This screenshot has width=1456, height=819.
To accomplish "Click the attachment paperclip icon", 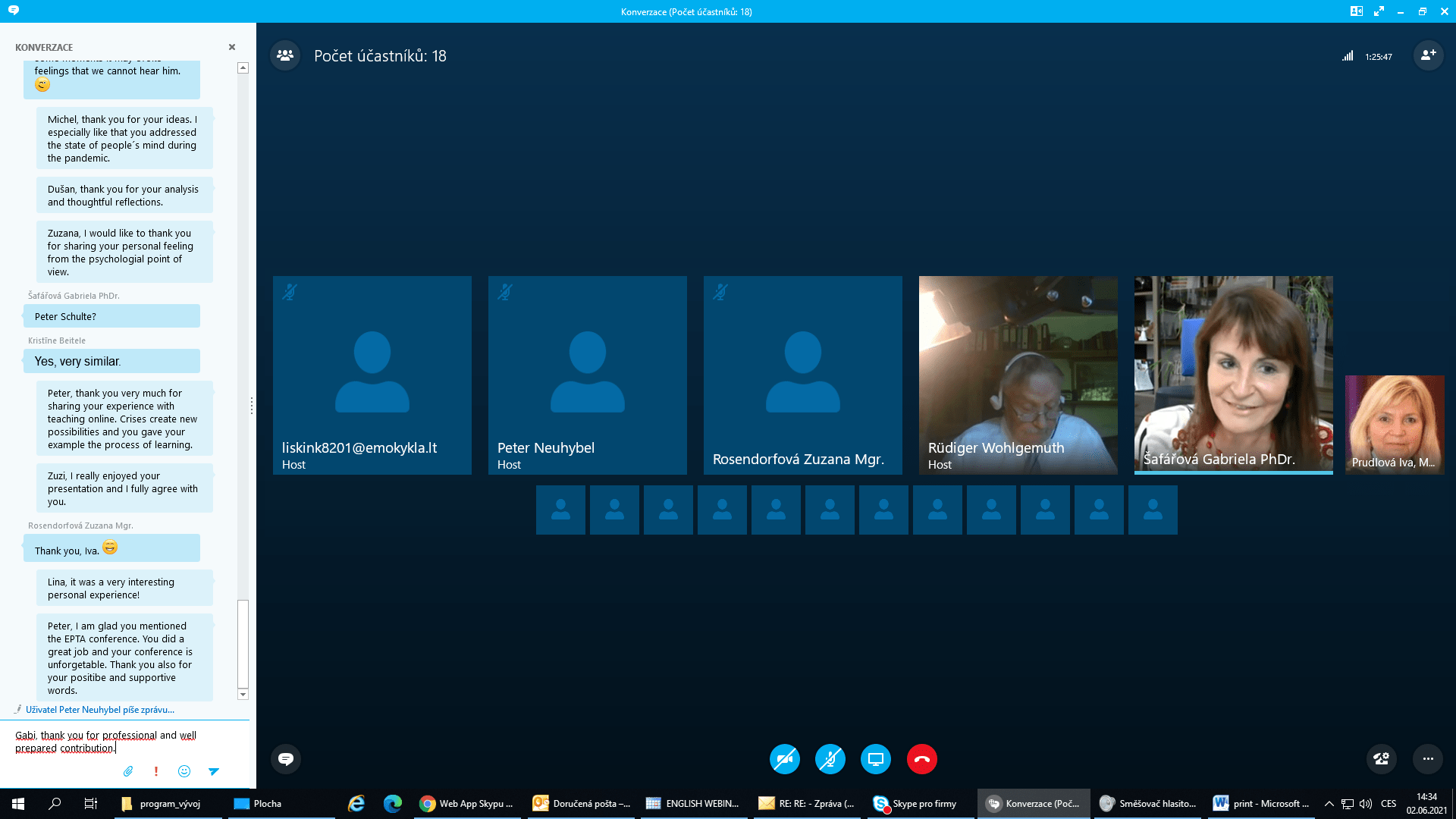I will (128, 771).
